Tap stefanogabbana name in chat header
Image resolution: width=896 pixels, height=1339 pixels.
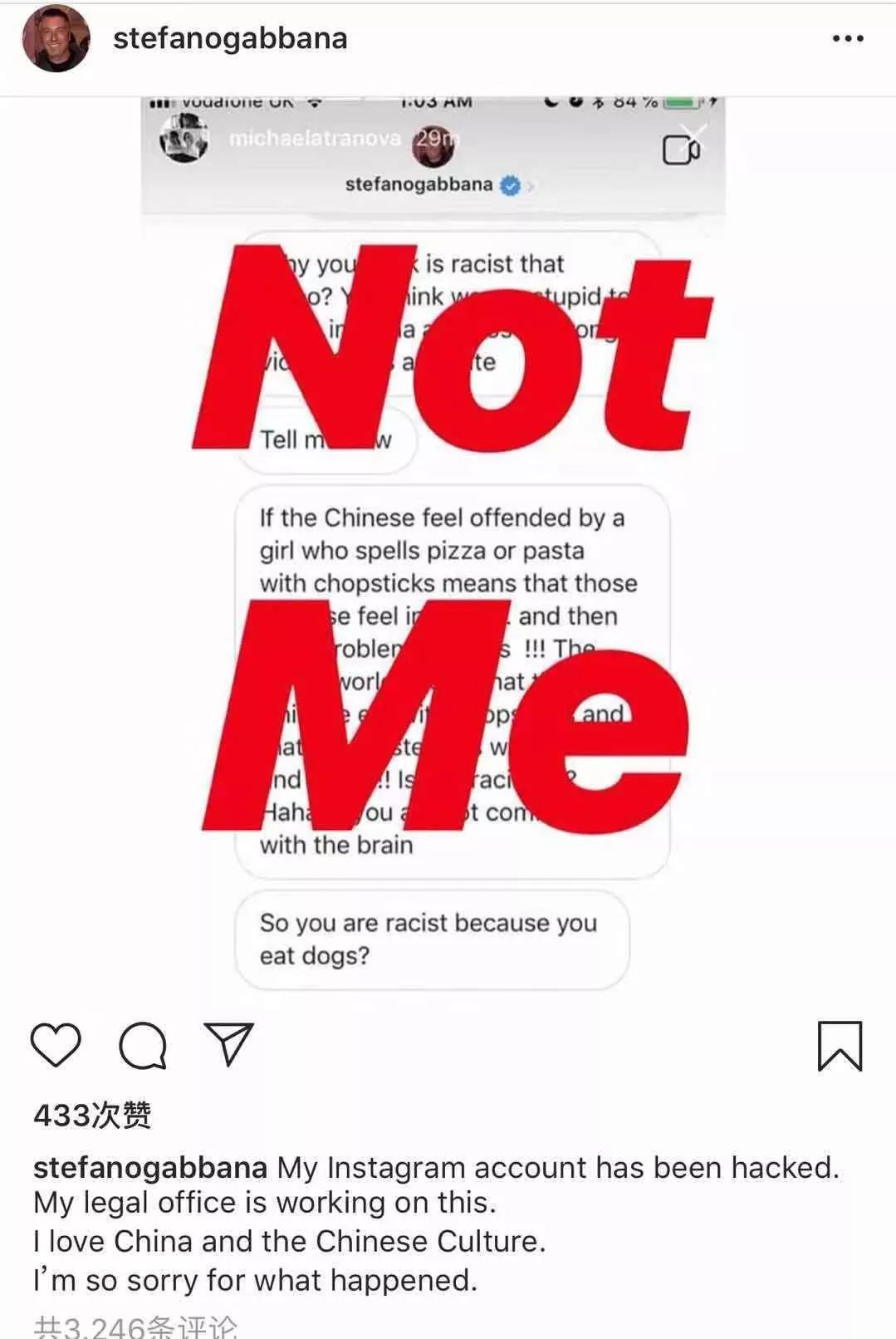[419, 184]
